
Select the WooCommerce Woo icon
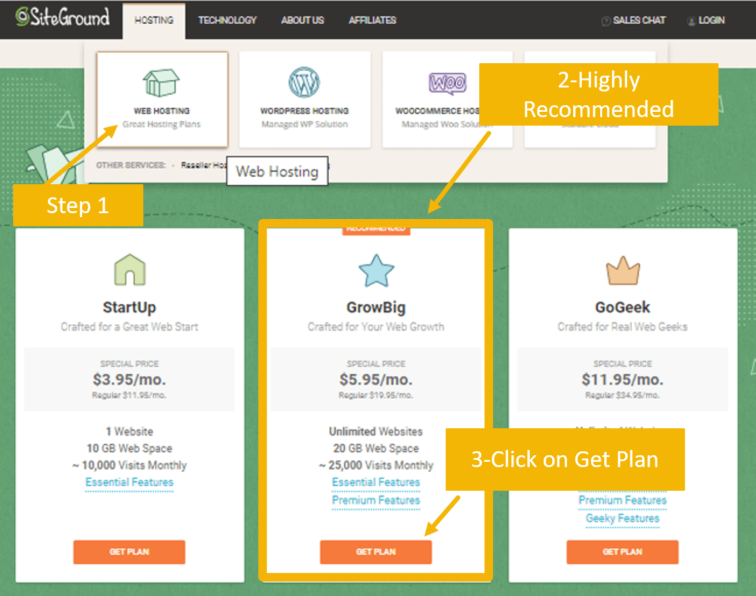click(447, 83)
